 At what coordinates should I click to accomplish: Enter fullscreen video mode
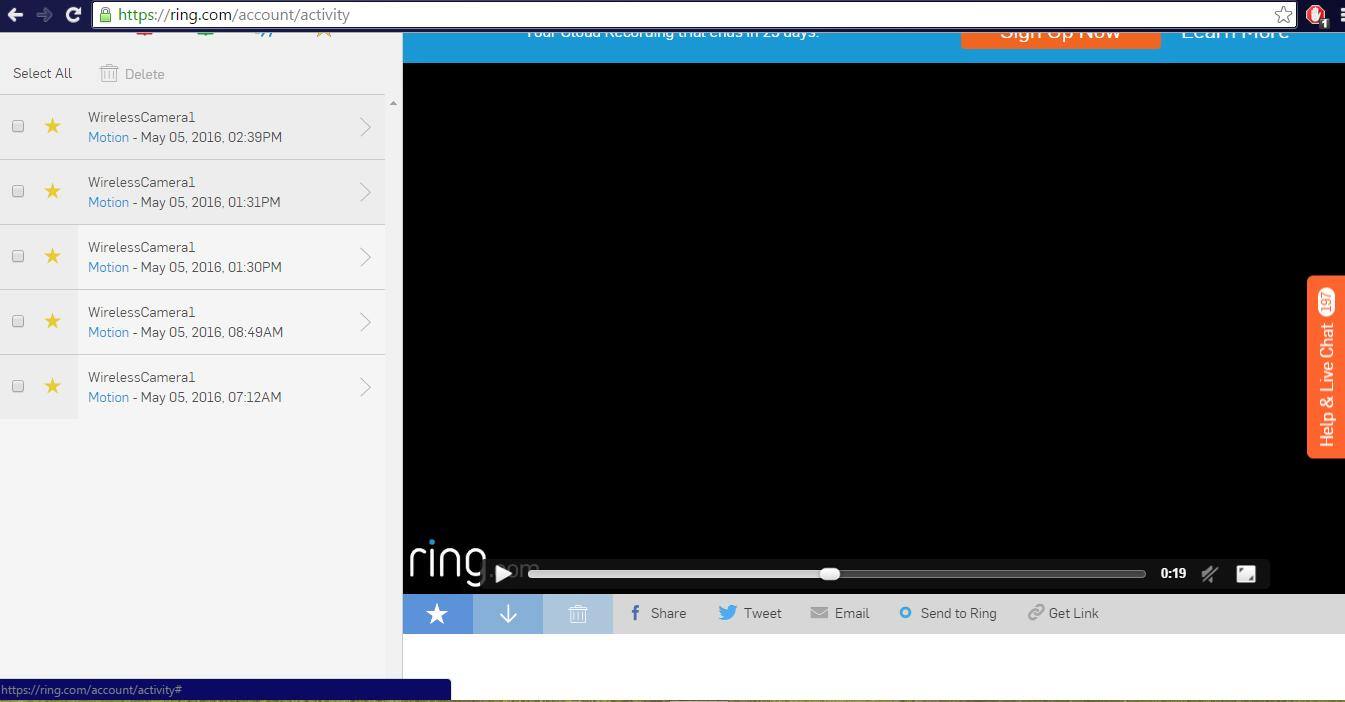point(1246,574)
